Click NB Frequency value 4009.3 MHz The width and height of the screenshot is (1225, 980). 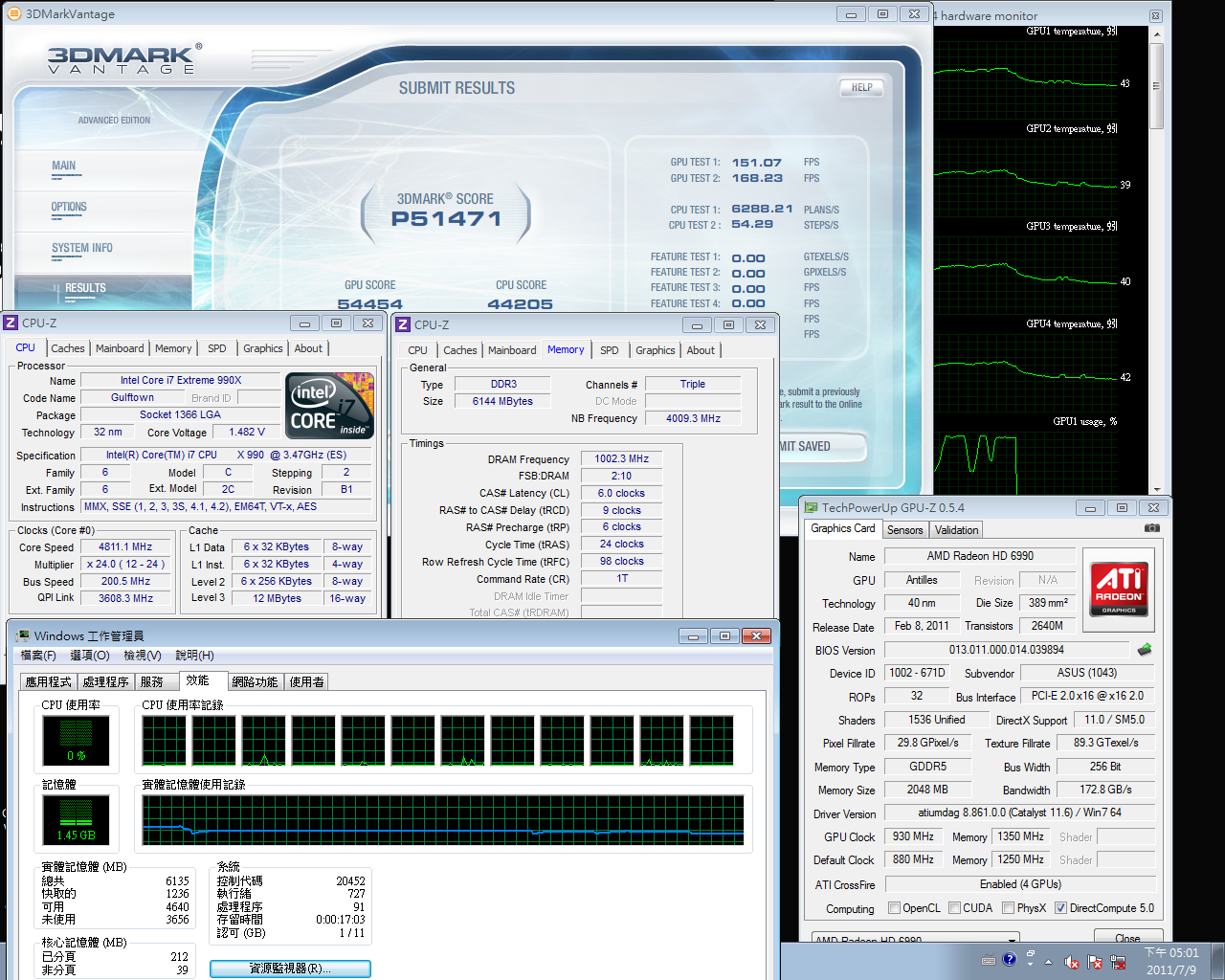point(693,418)
